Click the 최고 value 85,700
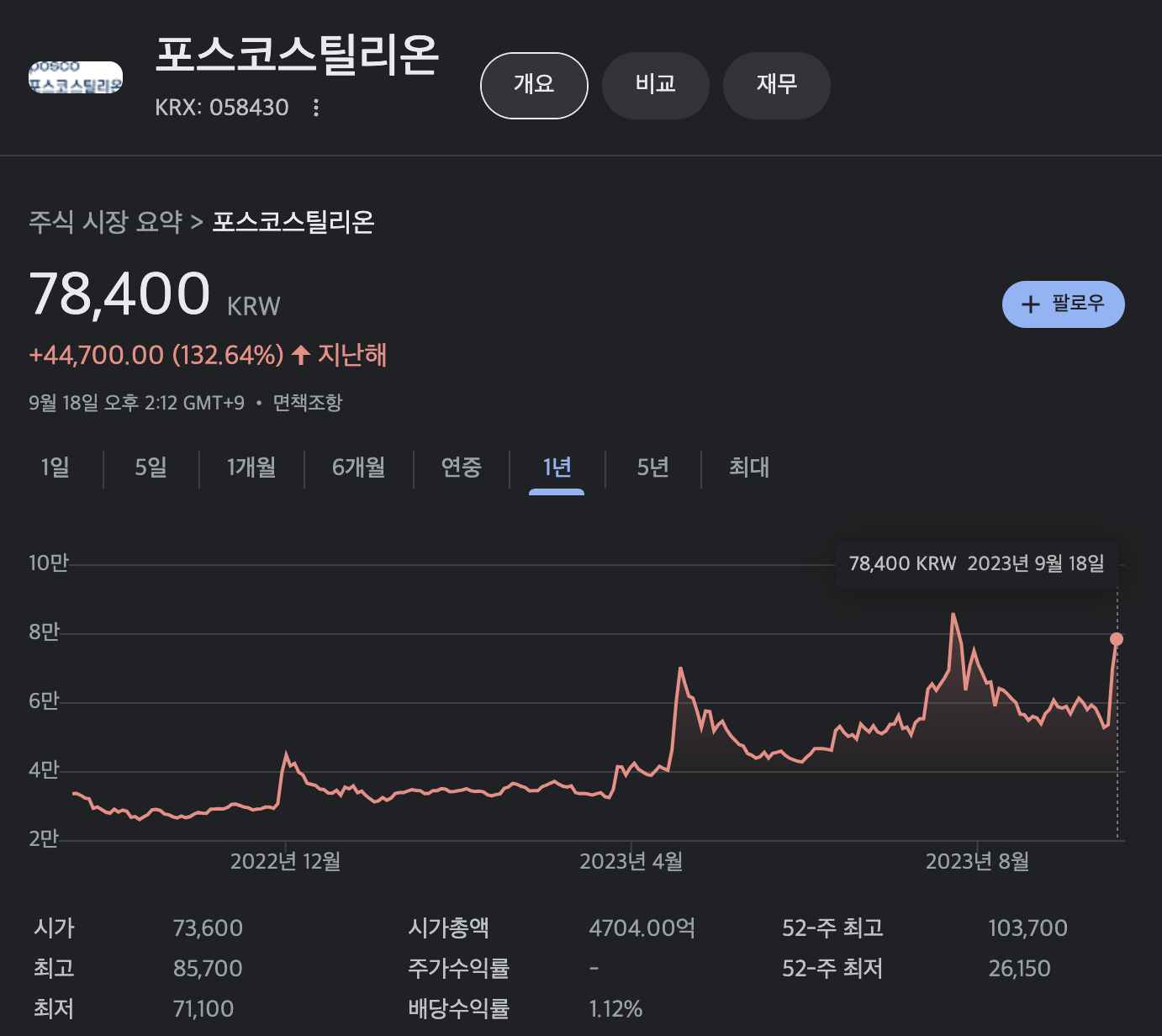The image size is (1162, 1036). click(x=208, y=969)
